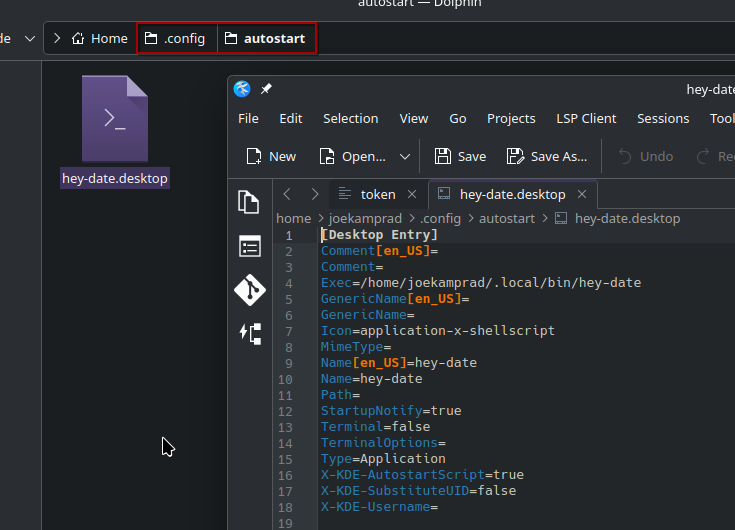Open the Filesystem Browser list sidebar icon
The width and height of the screenshot is (735, 530).
click(x=250, y=246)
